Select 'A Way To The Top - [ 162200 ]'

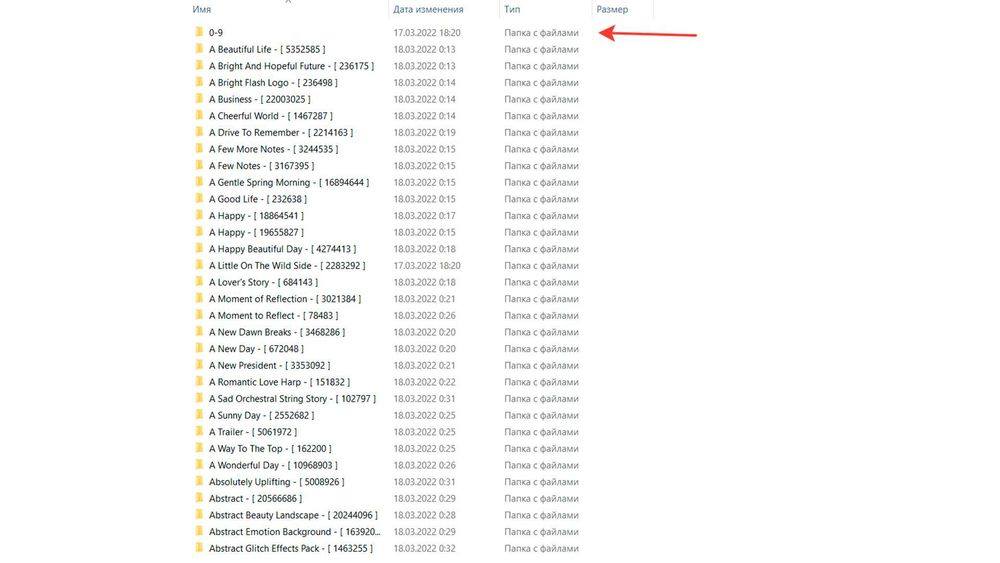(x=270, y=448)
